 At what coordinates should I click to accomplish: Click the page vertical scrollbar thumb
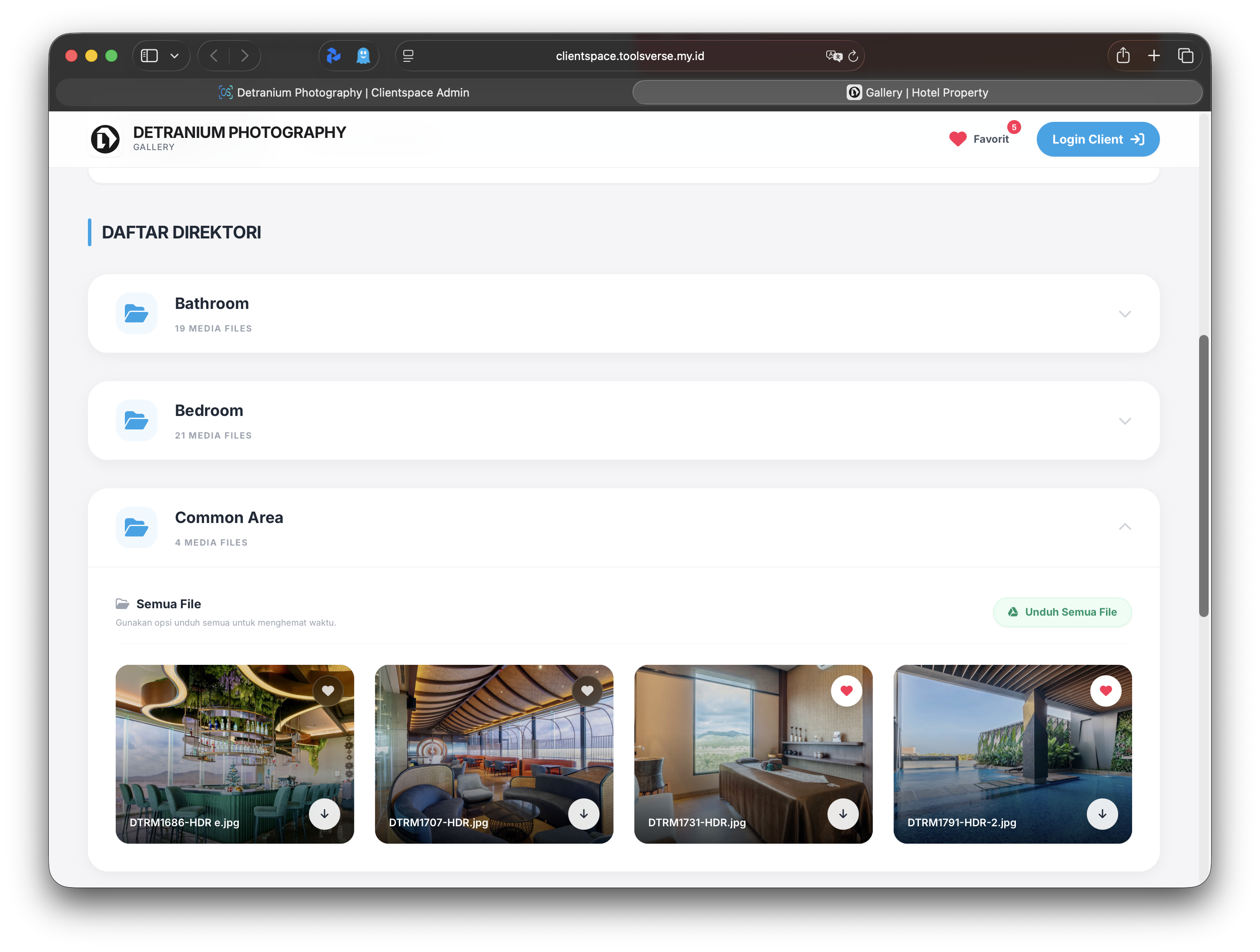(x=1203, y=476)
